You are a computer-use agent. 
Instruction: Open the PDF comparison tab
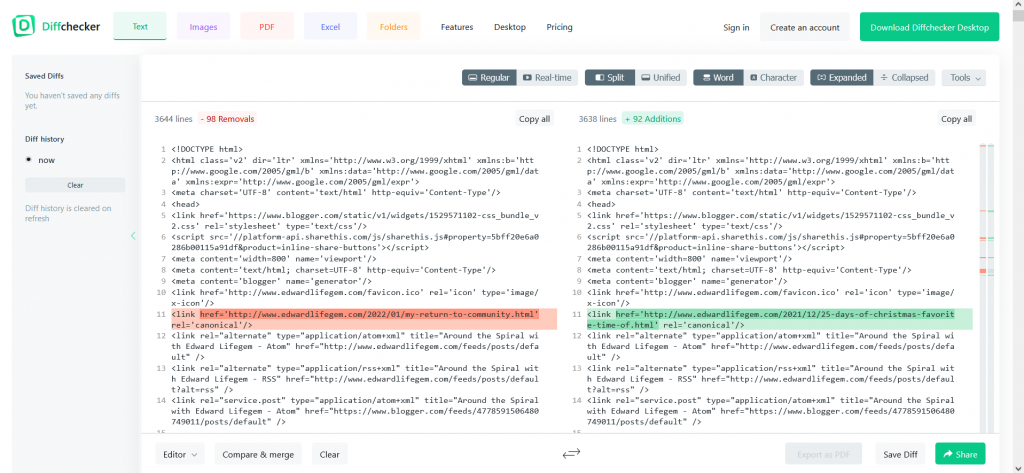pyautogui.click(x=266, y=27)
